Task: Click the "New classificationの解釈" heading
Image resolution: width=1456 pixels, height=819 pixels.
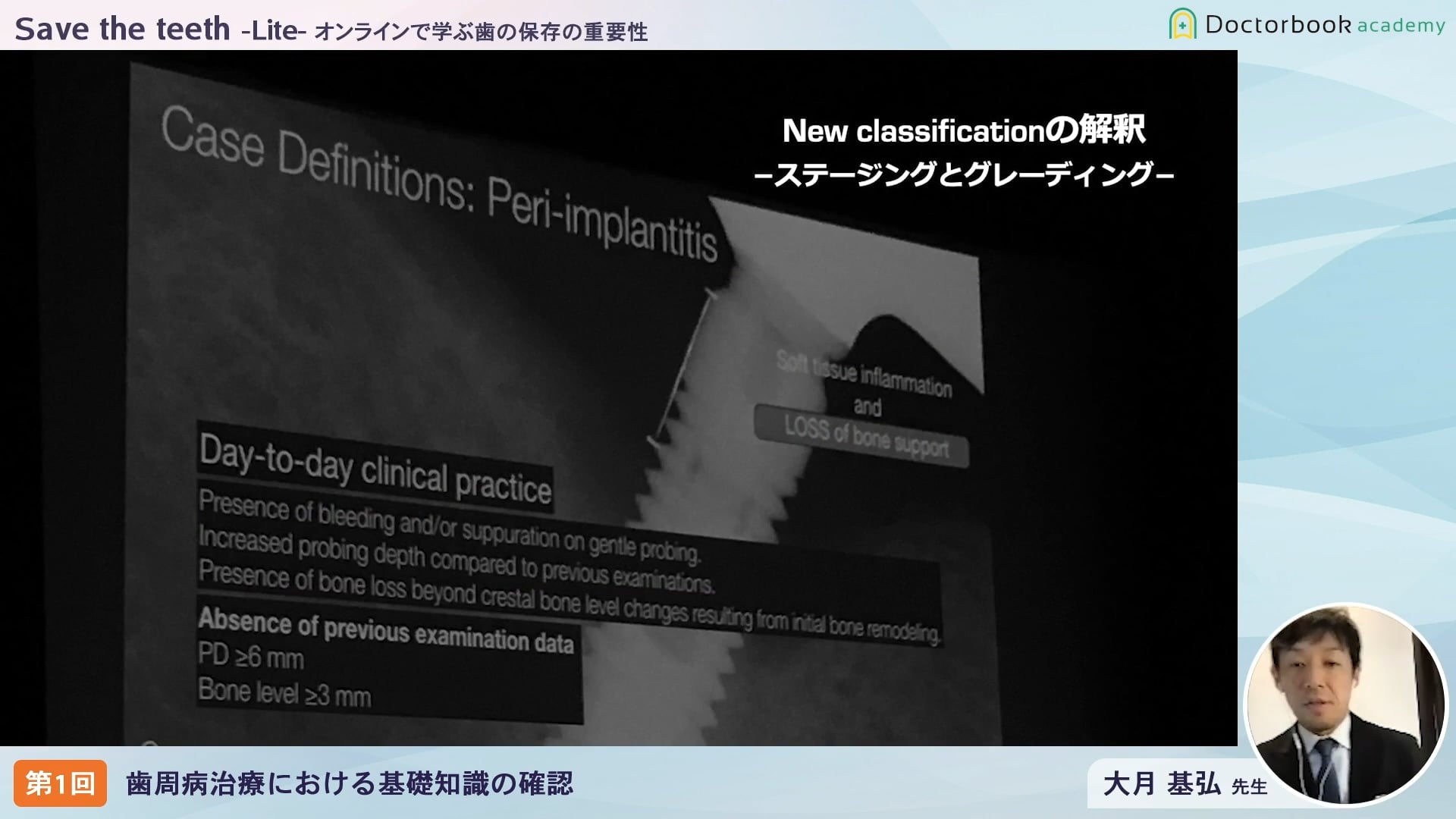Action: click(964, 130)
